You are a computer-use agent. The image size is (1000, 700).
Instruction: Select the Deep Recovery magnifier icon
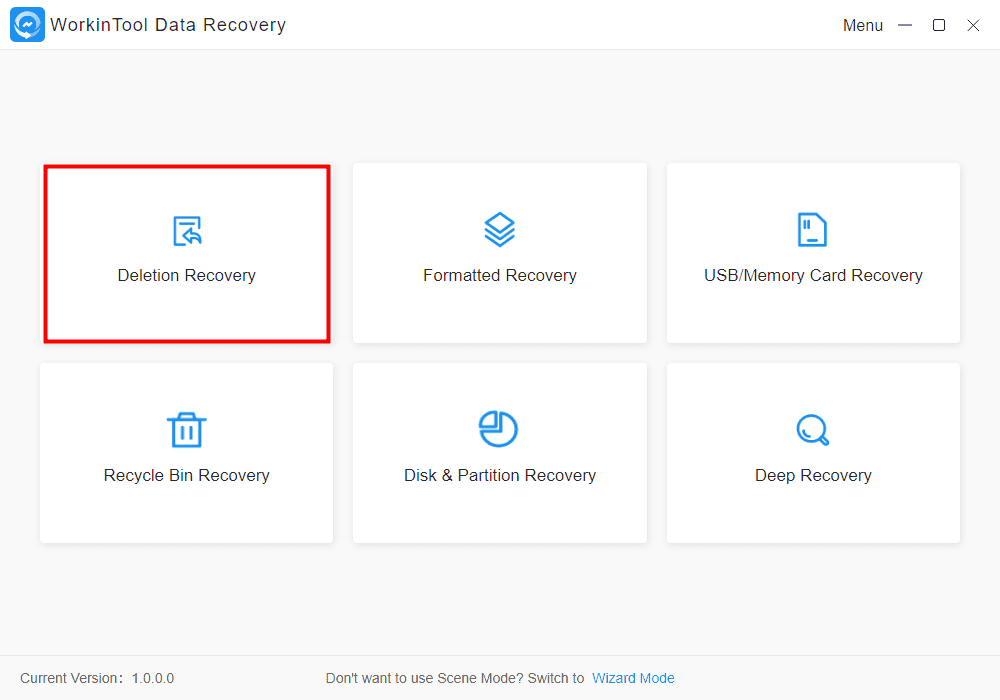(813, 430)
